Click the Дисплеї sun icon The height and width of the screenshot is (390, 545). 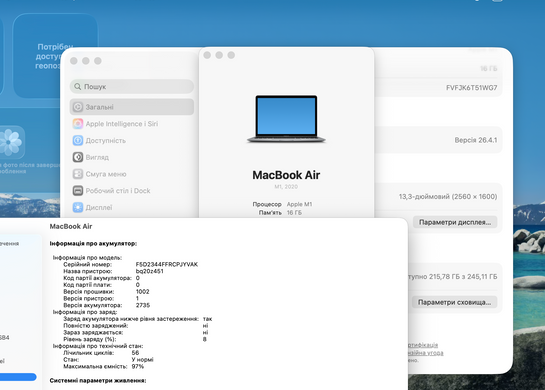tap(78, 207)
